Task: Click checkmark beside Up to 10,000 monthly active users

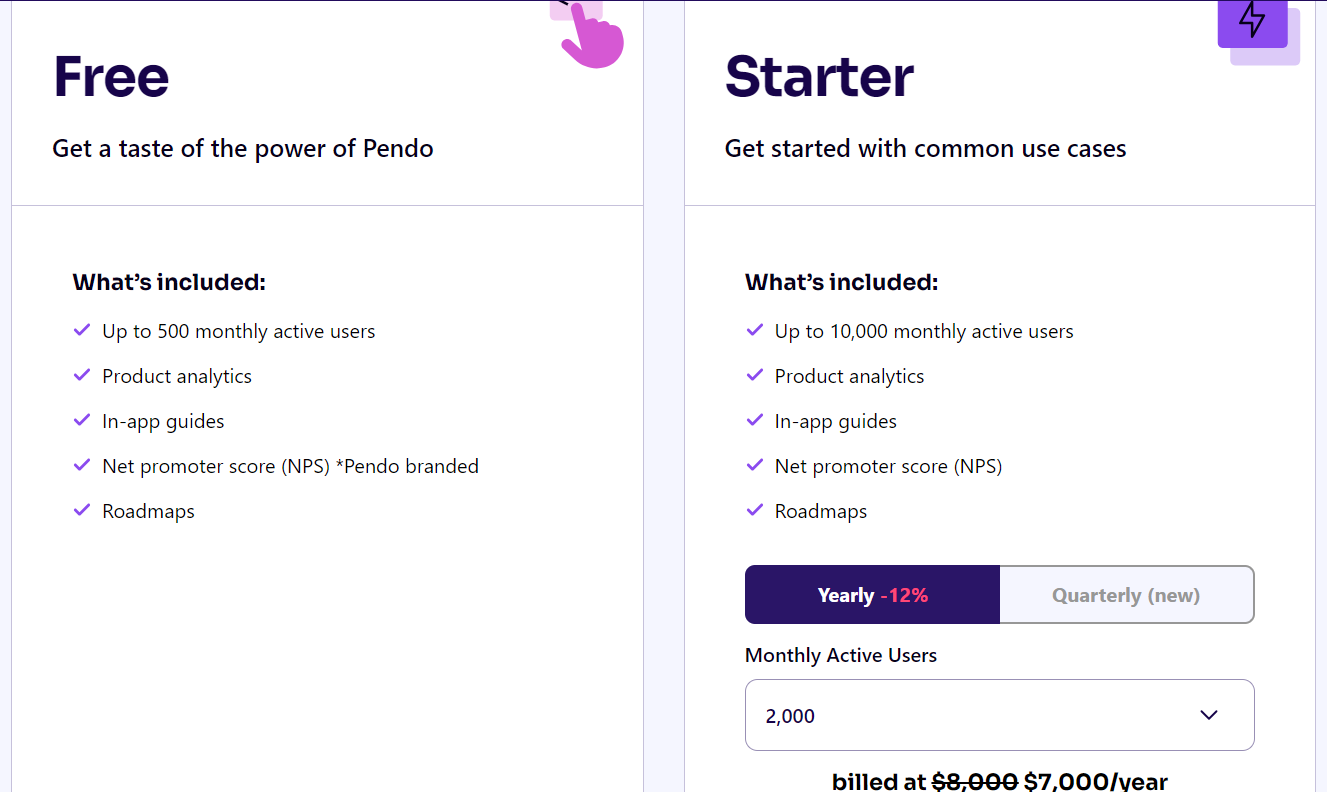Action: [755, 330]
